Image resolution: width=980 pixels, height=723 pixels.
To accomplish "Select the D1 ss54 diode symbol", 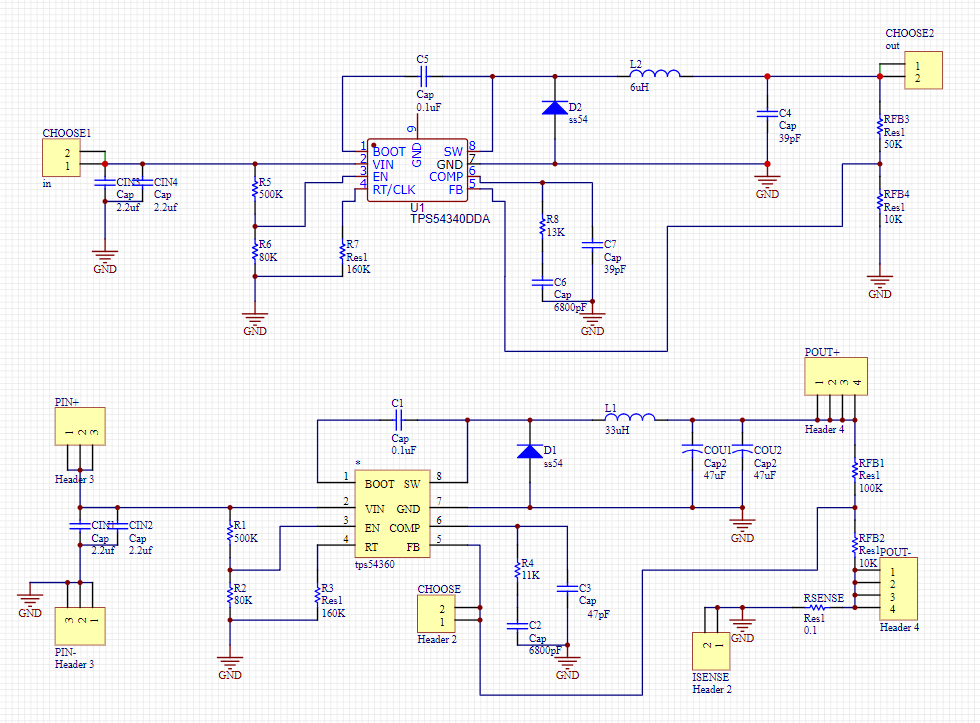I will [x=530, y=451].
